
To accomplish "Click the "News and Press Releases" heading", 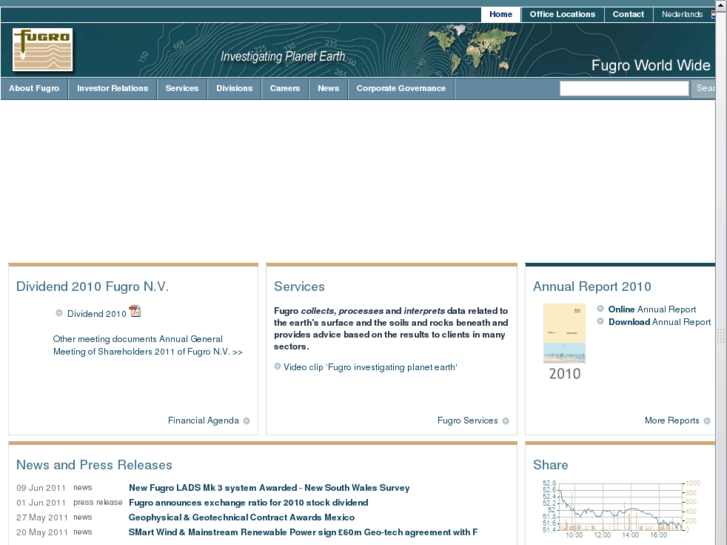I will (94, 465).
